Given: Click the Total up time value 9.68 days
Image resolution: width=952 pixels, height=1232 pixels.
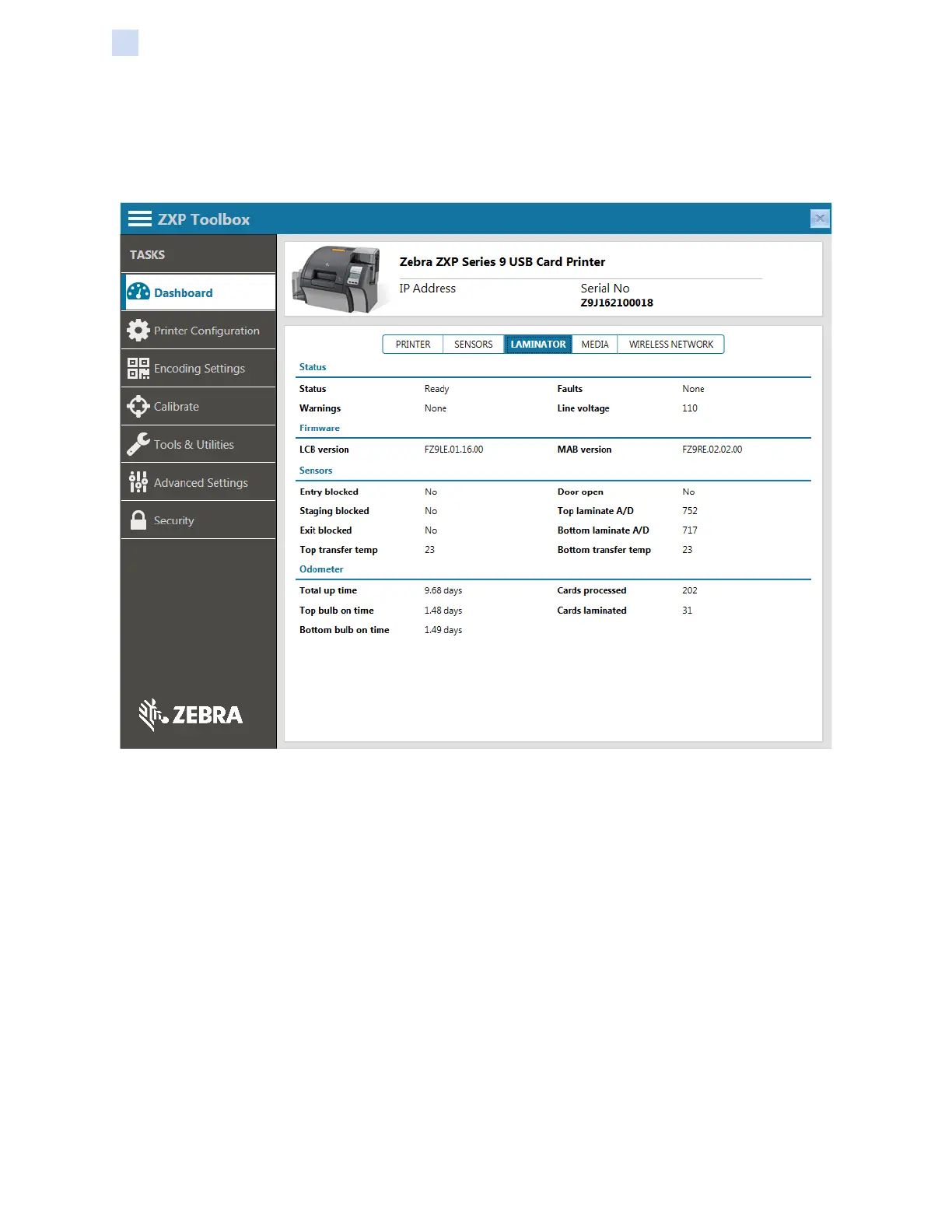Looking at the screenshot, I should tap(443, 591).
